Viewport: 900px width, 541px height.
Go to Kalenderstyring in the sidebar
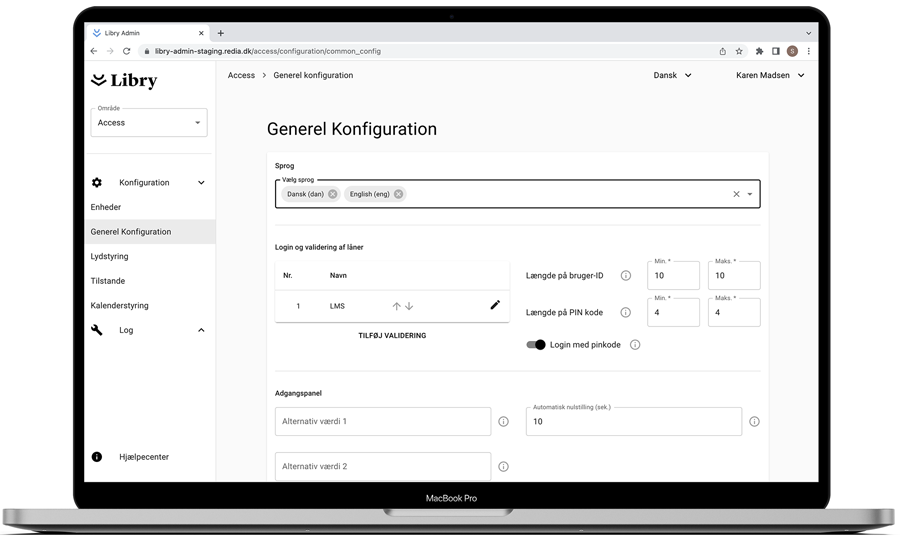click(x=119, y=305)
